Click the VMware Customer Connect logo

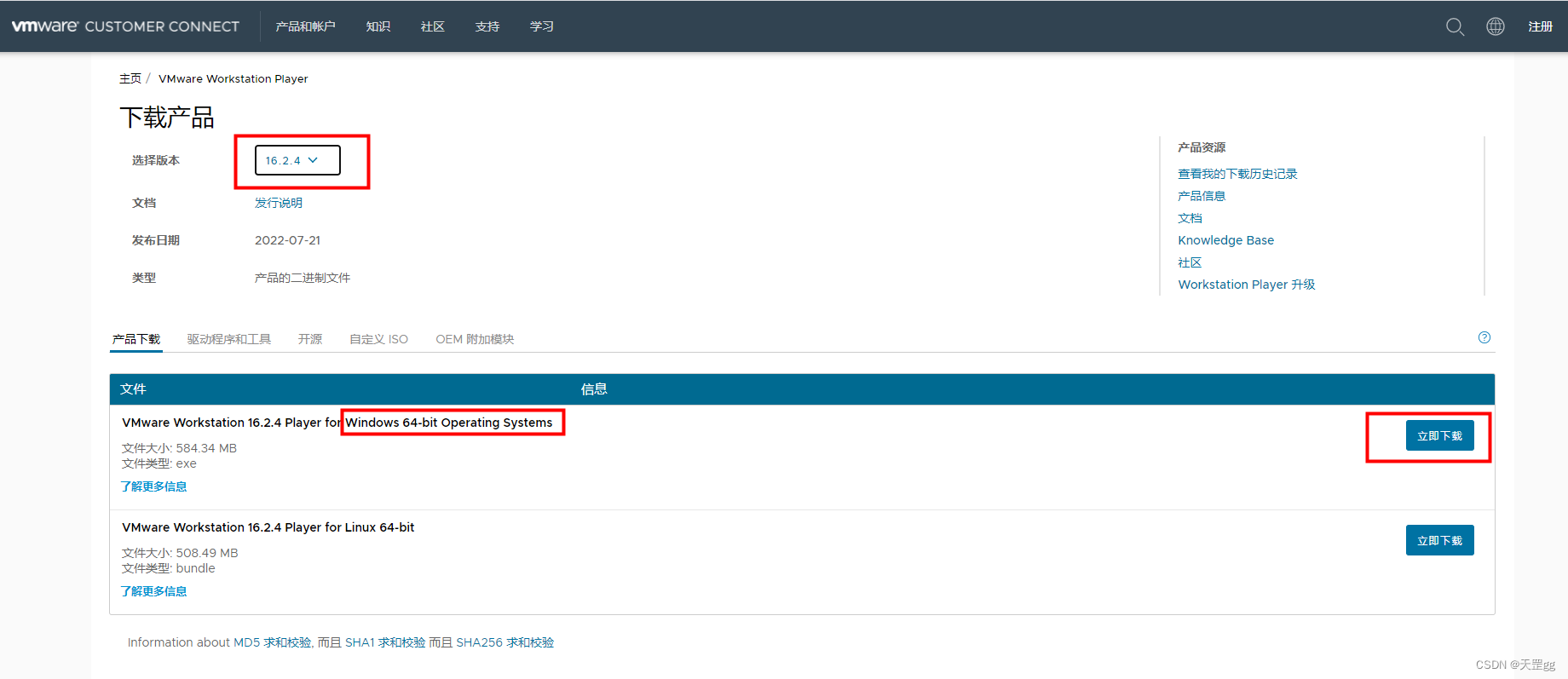tap(125, 26)
